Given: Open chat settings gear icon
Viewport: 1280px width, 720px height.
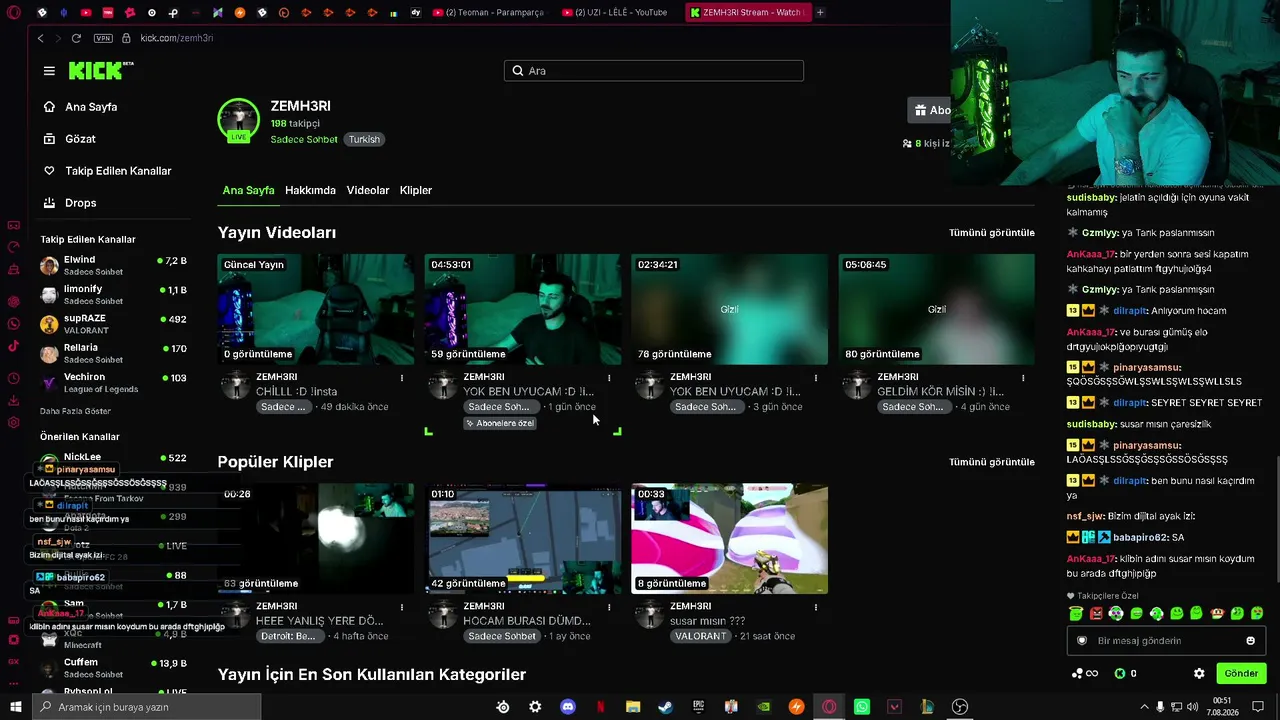Looking at the screenshot, I should pos(1199,674).
